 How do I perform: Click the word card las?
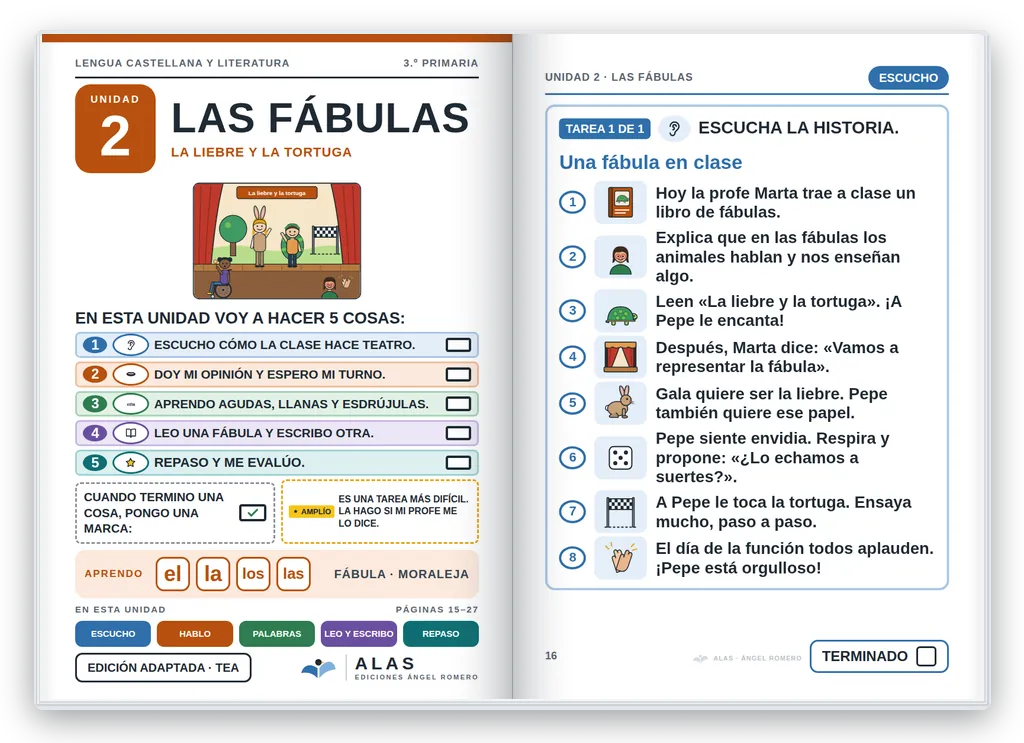(293, 574)
